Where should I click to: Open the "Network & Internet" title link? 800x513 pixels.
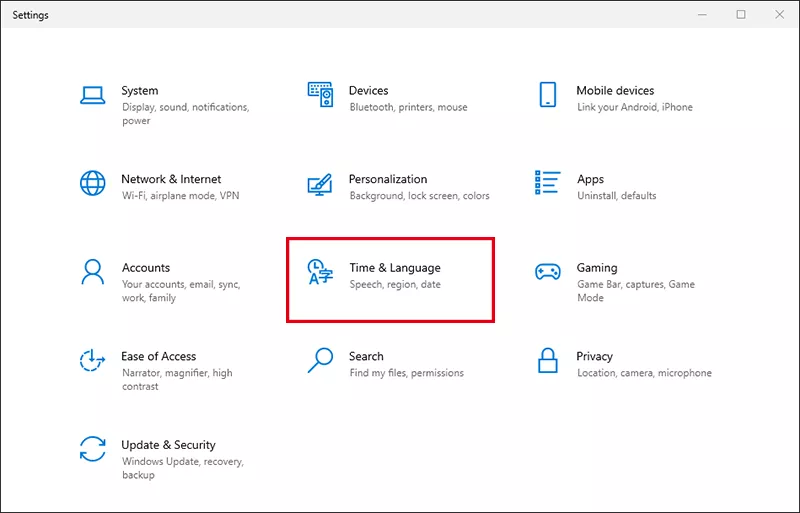click(x=171, y=179)
